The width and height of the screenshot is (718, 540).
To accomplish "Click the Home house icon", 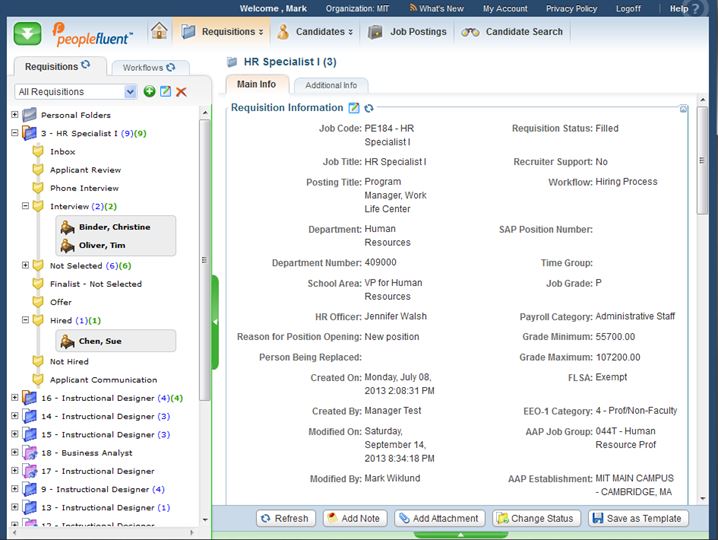I will tap(159, 31).
